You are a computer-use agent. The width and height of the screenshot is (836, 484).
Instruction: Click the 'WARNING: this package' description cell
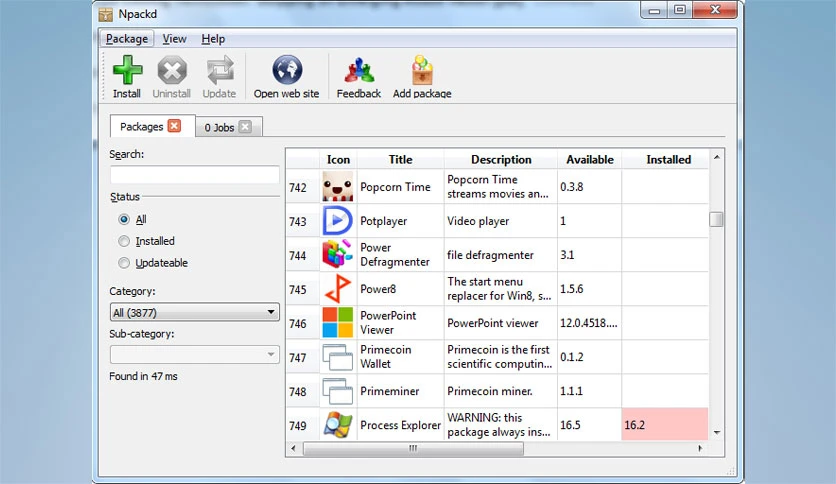pyautogui.click(x=501, y=425)
